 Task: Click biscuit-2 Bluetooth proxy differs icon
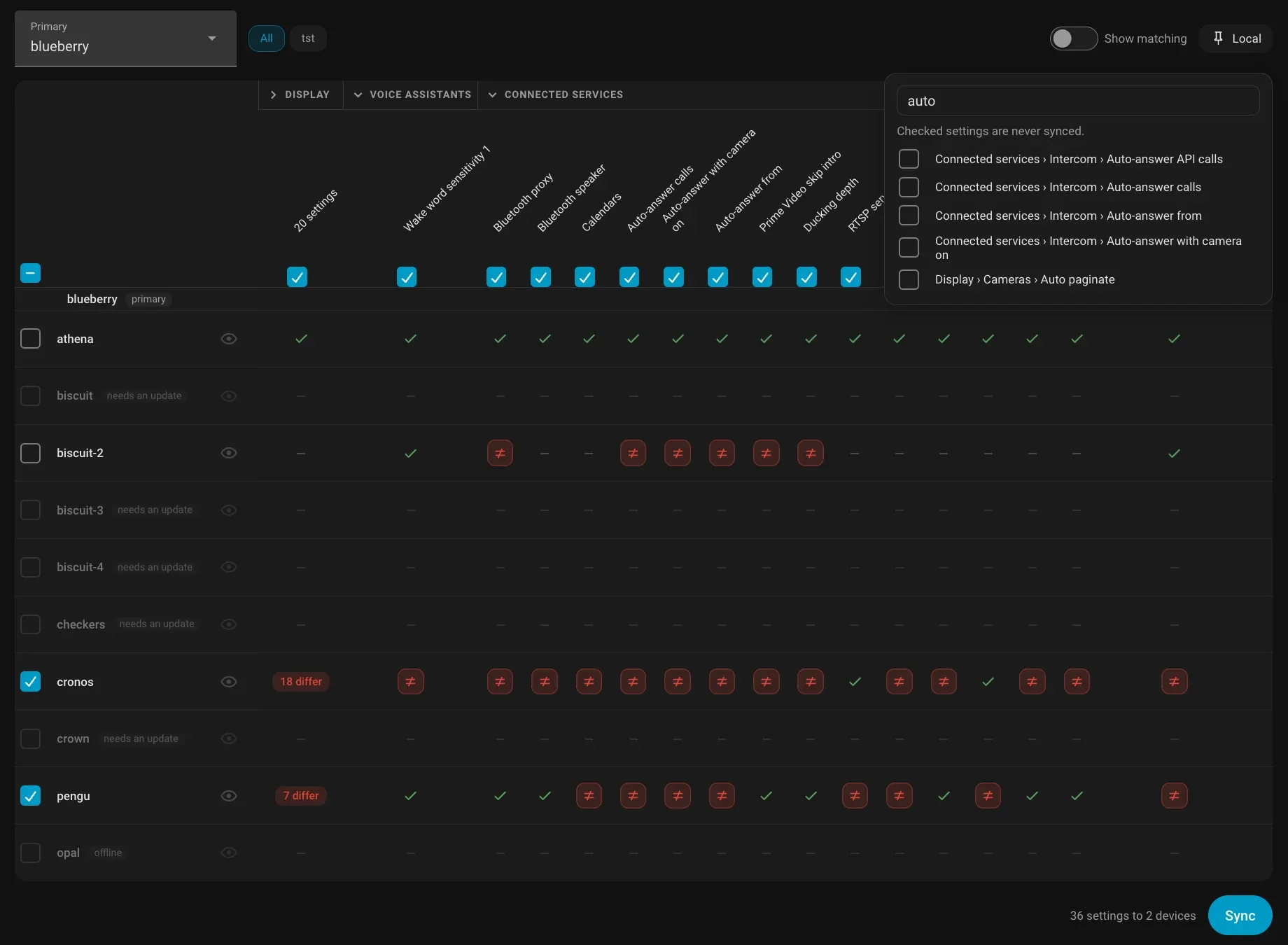point(500,454)
